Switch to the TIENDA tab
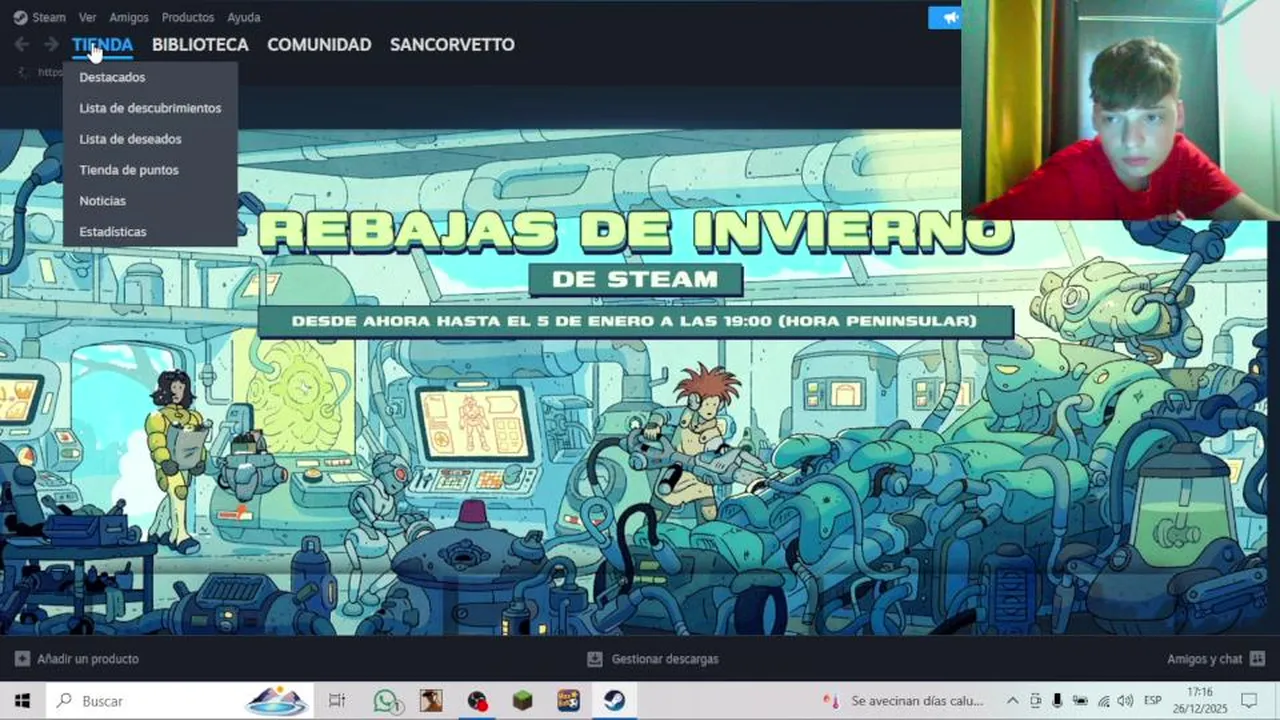 (x=102, y=45)
